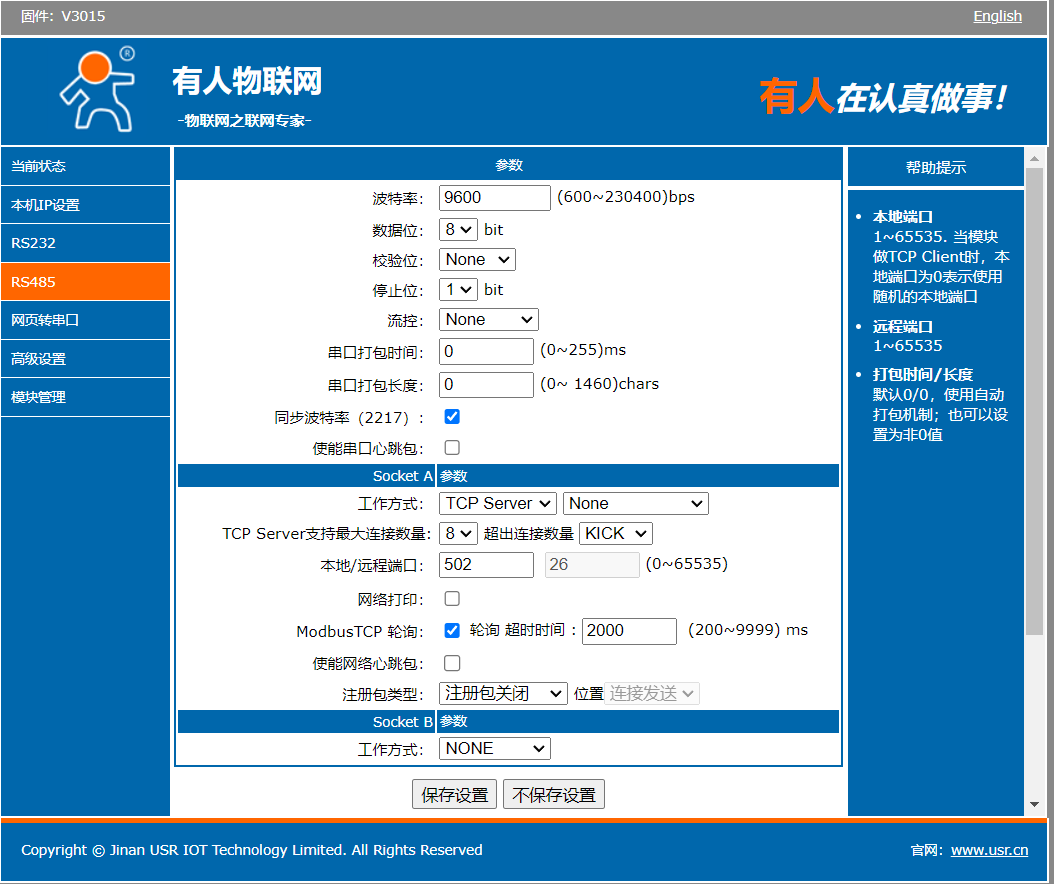
Task: Click the 本地端口 help heading
Action: coord(902,217)
